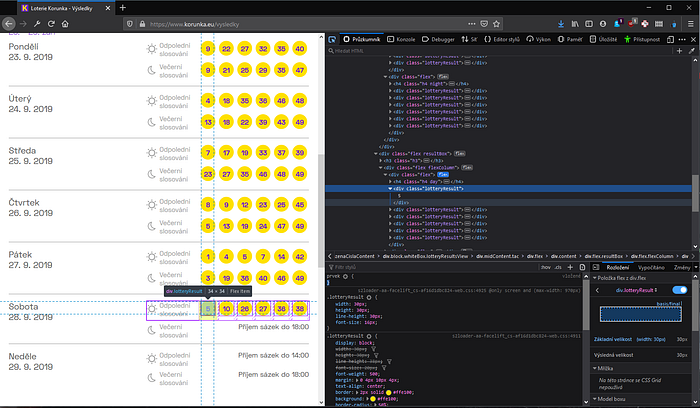
Task: Open the Firefox hamburger menu
Action: (x=689, y=22)
